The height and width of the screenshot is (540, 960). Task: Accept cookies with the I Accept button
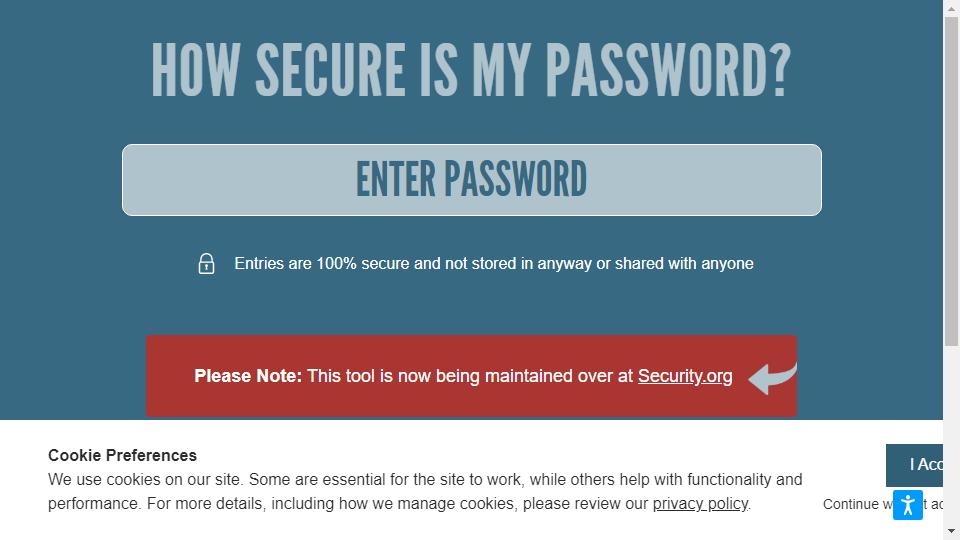[914, 465]
